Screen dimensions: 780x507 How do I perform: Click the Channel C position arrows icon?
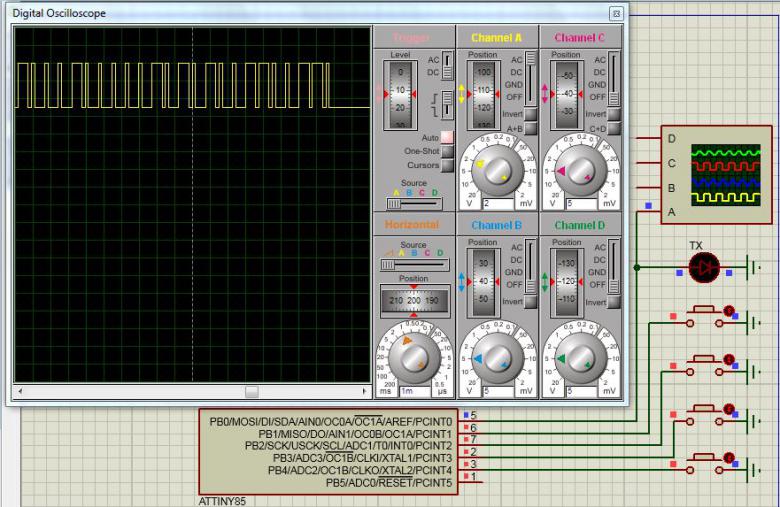tap(545, 95)
